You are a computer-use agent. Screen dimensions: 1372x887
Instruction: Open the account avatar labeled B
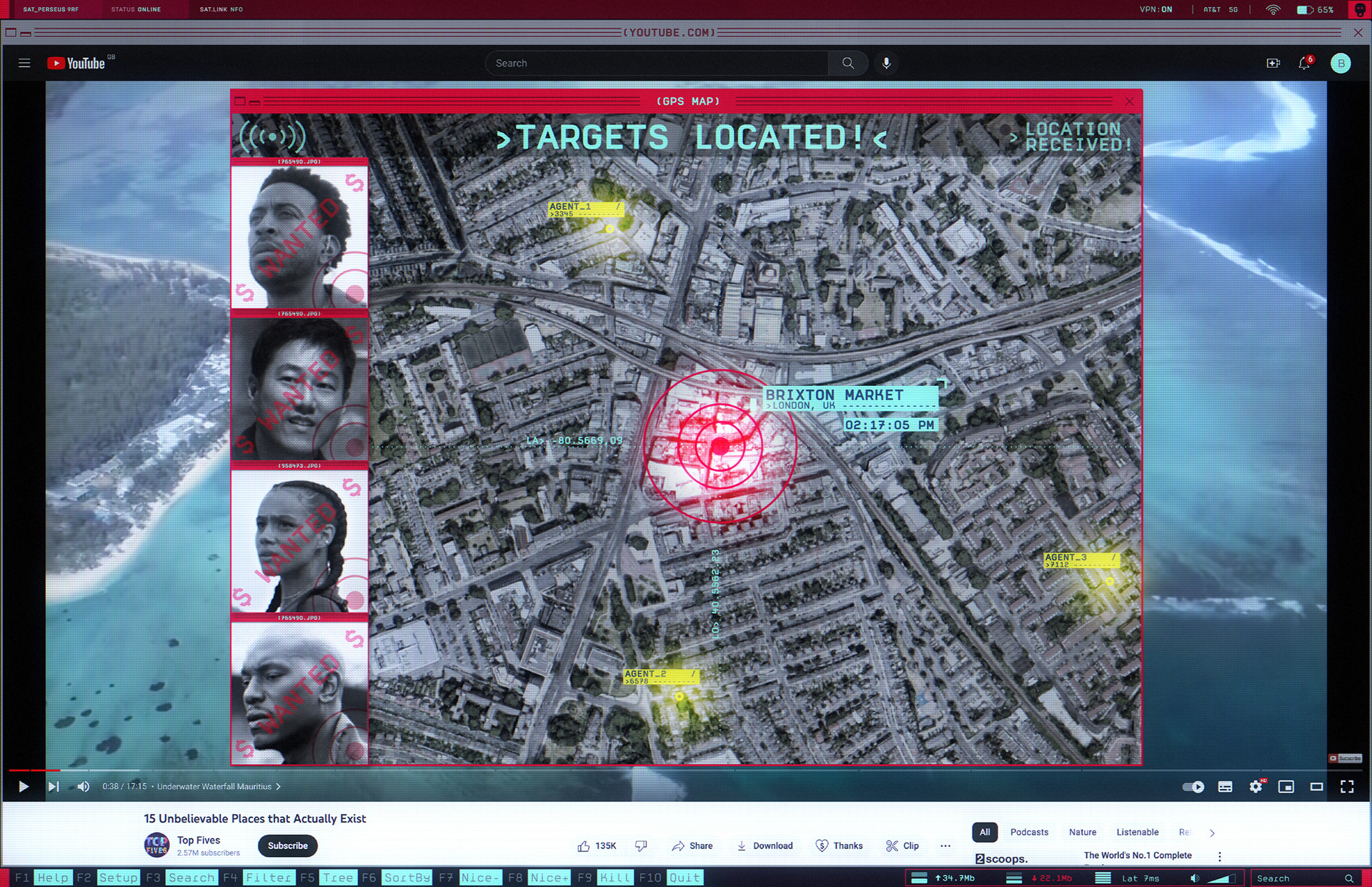coord(1341,63)
